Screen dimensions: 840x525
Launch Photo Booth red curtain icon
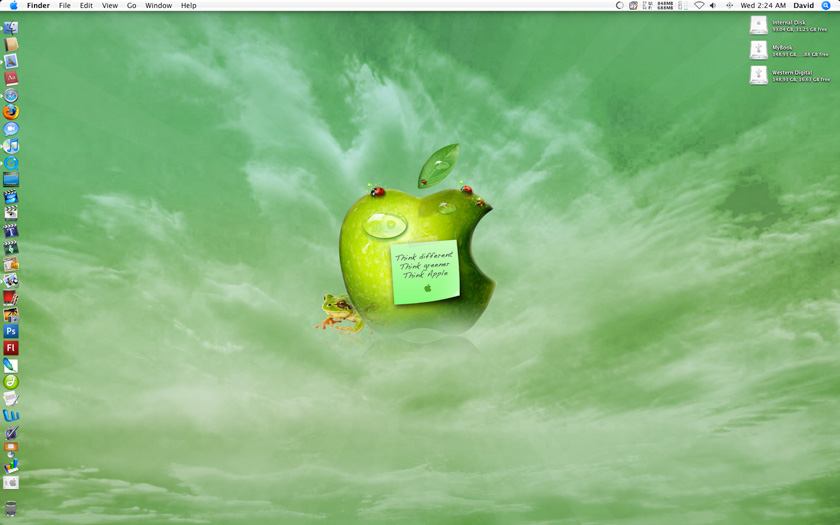pyautogui.click(x=11, y=298)
